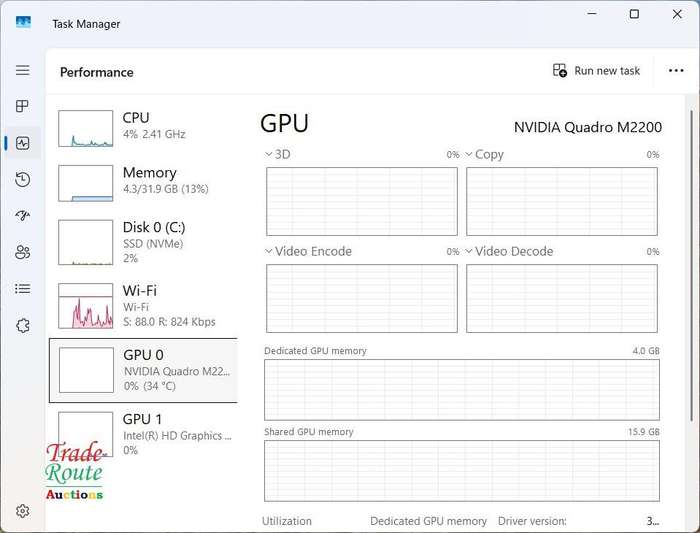Screen dimensions: 700x533
Task: Click the Utilization label at bottom
Action: [x=287, y=521]
